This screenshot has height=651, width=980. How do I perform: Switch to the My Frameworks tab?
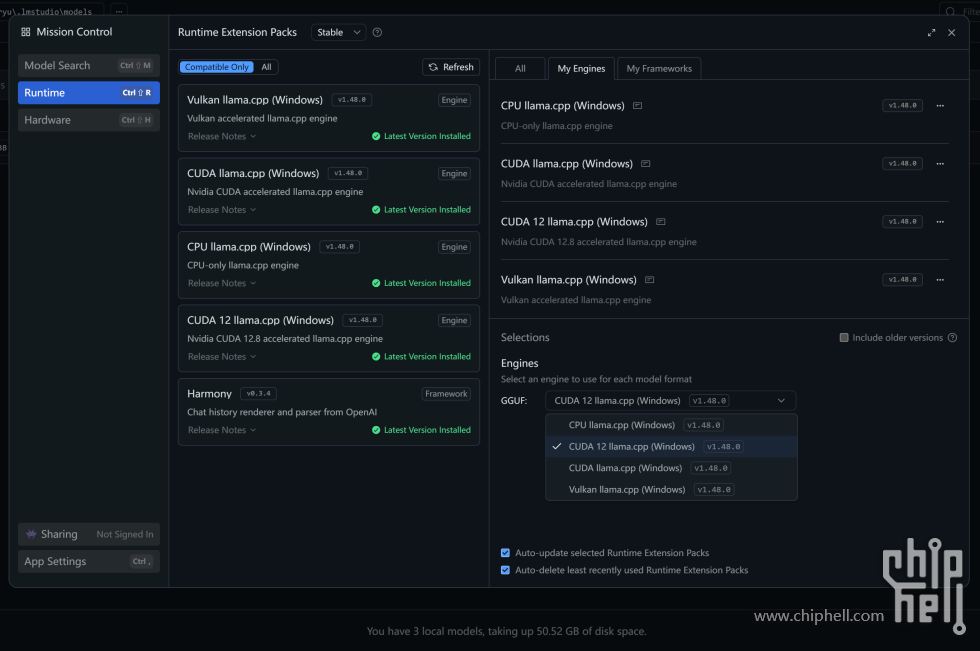pos(659,69)
